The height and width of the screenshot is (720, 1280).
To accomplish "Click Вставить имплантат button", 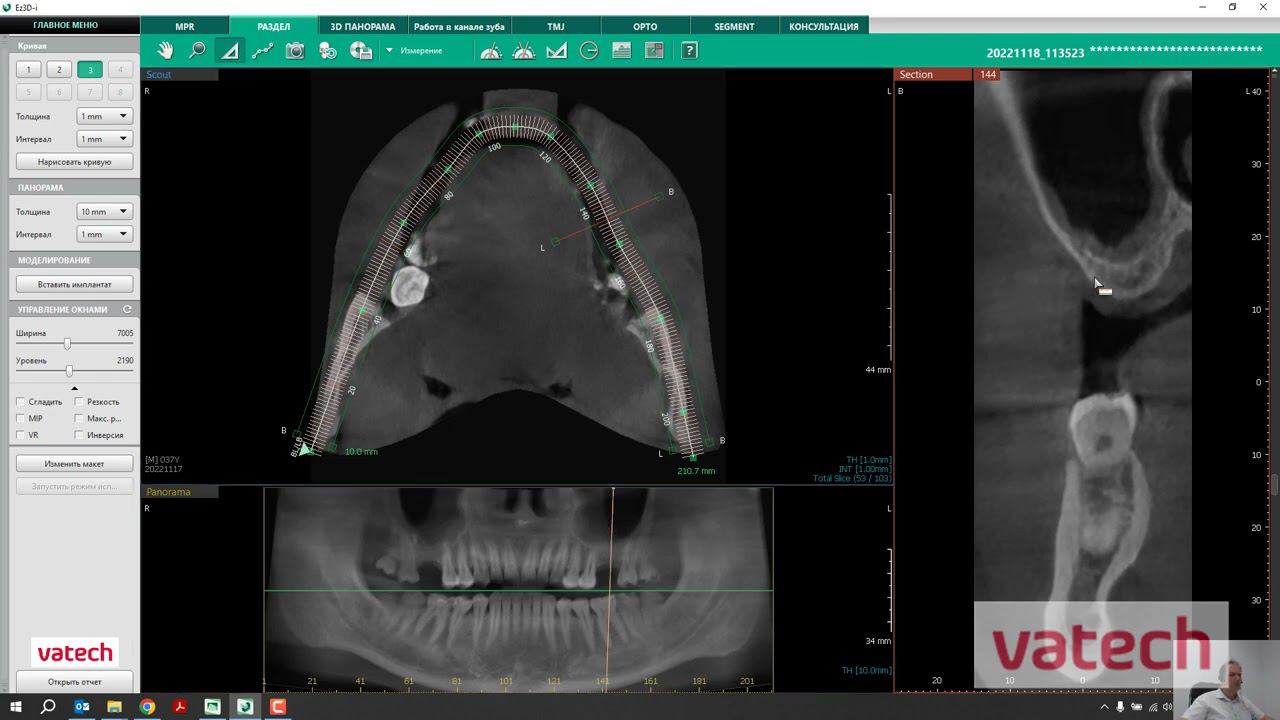I will point(75,285).
